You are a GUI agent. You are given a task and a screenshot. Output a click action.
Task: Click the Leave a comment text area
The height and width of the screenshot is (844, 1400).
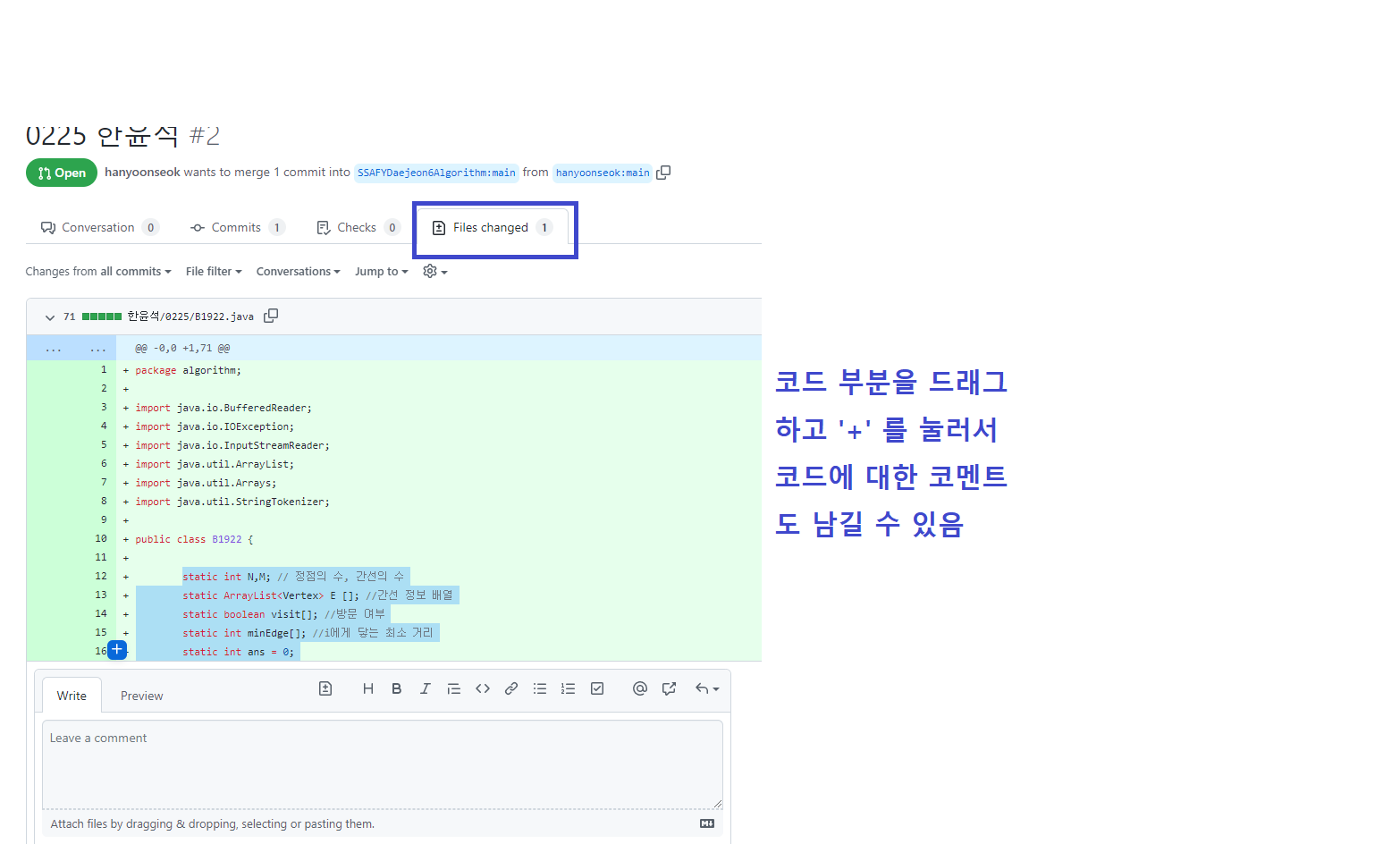point(383,764)
